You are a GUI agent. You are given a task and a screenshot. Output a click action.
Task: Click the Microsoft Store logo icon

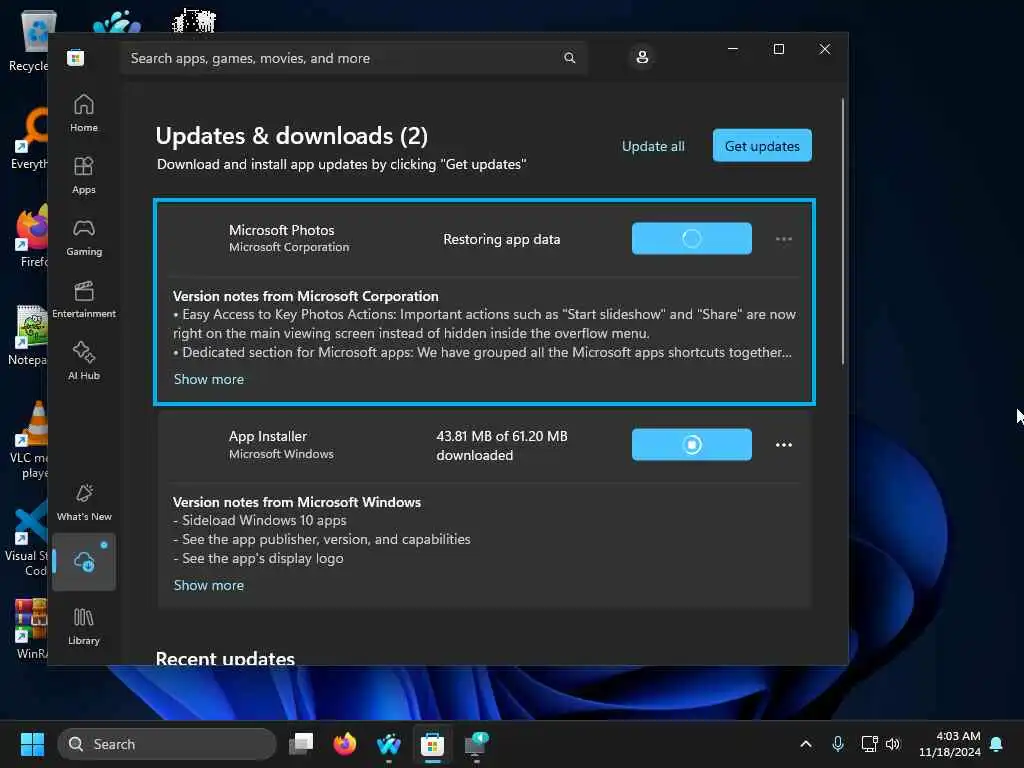click(x=75, y=57)
